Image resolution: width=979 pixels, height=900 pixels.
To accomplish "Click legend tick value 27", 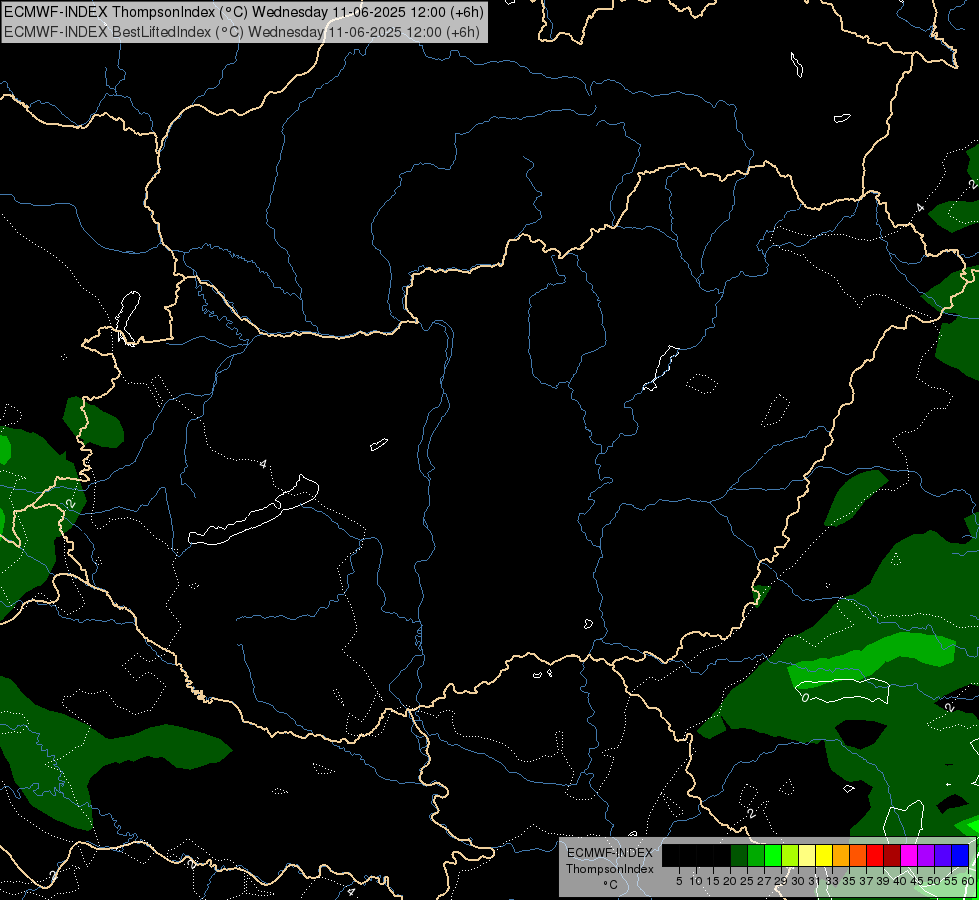I will point(764,881).
